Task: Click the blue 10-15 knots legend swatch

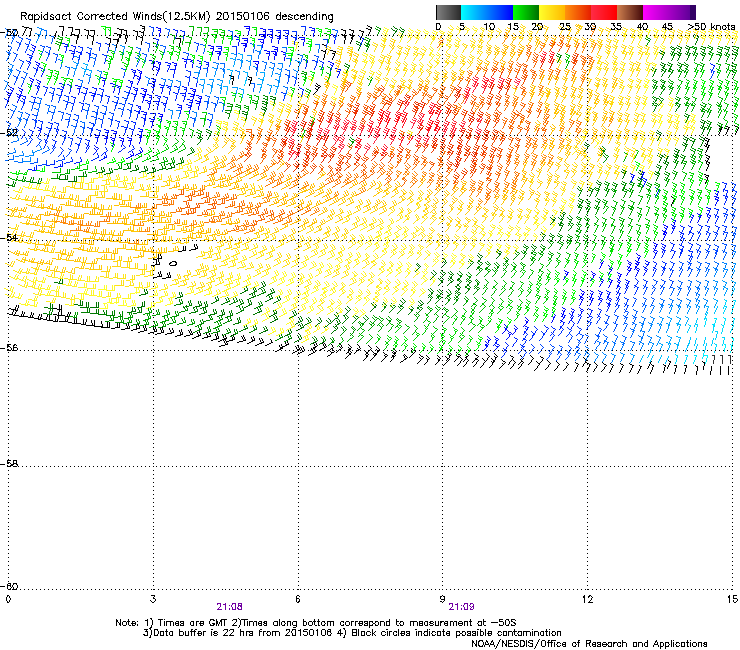Action: pyautogui.click(x=500, y=12)
